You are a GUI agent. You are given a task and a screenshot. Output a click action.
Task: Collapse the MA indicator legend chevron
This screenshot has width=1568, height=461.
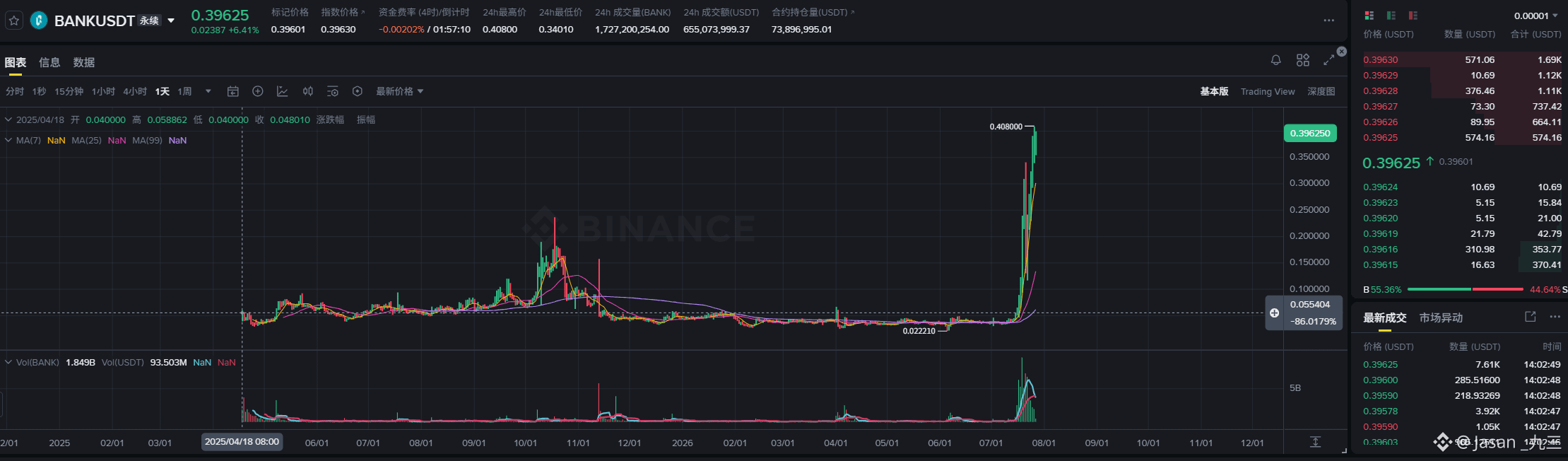(x=8, y=140)
